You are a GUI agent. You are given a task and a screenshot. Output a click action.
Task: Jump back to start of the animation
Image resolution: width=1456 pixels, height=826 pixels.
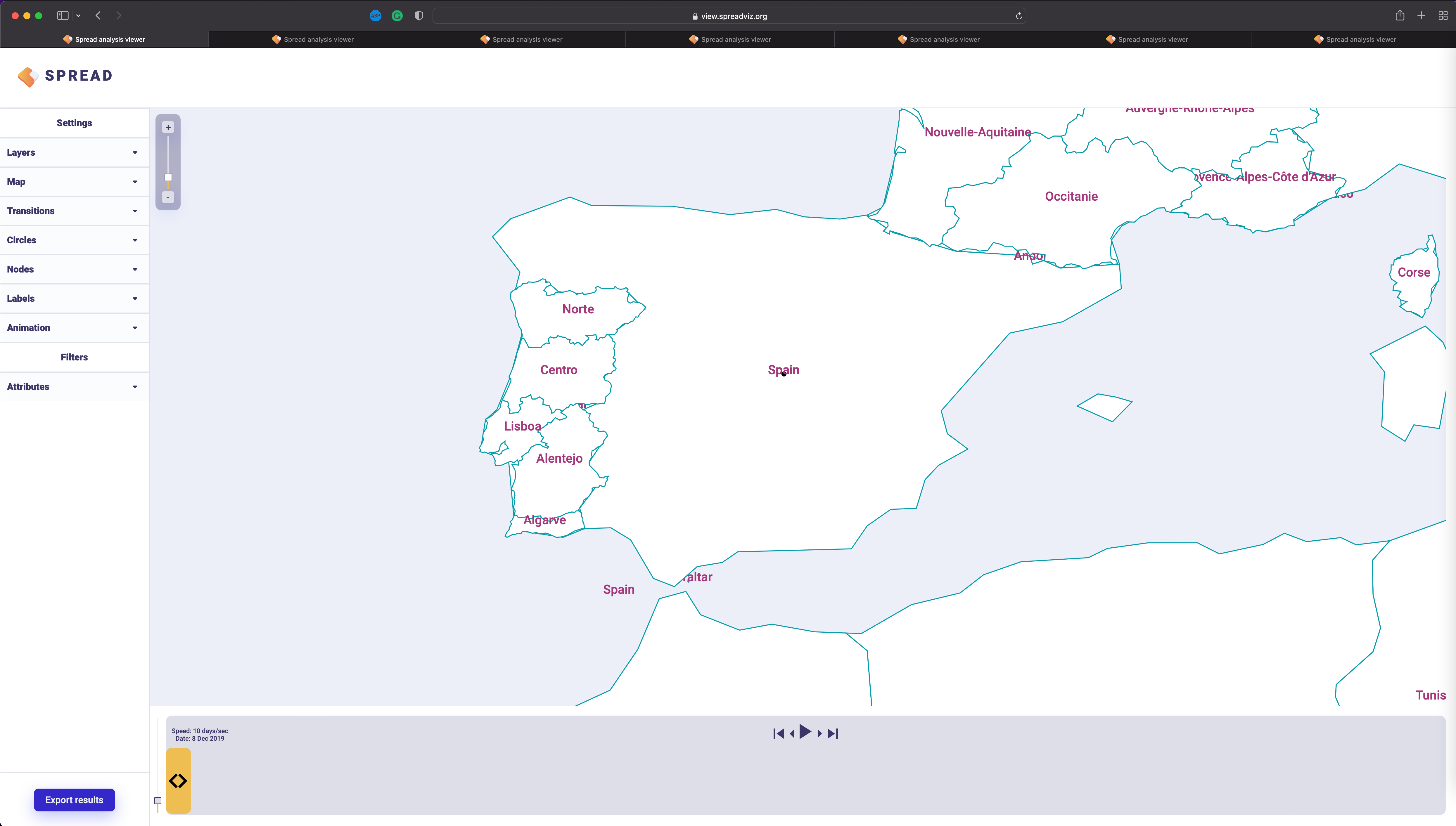coord(778,733)
